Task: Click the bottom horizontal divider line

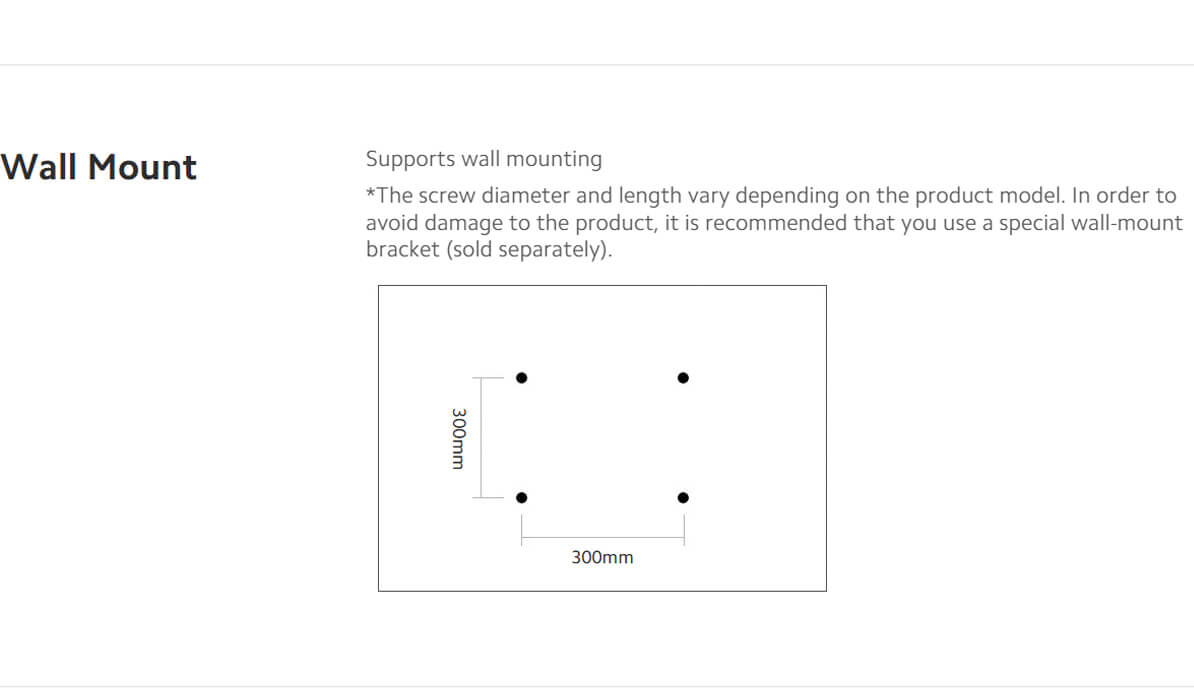Action: click(x=597, y=687)
